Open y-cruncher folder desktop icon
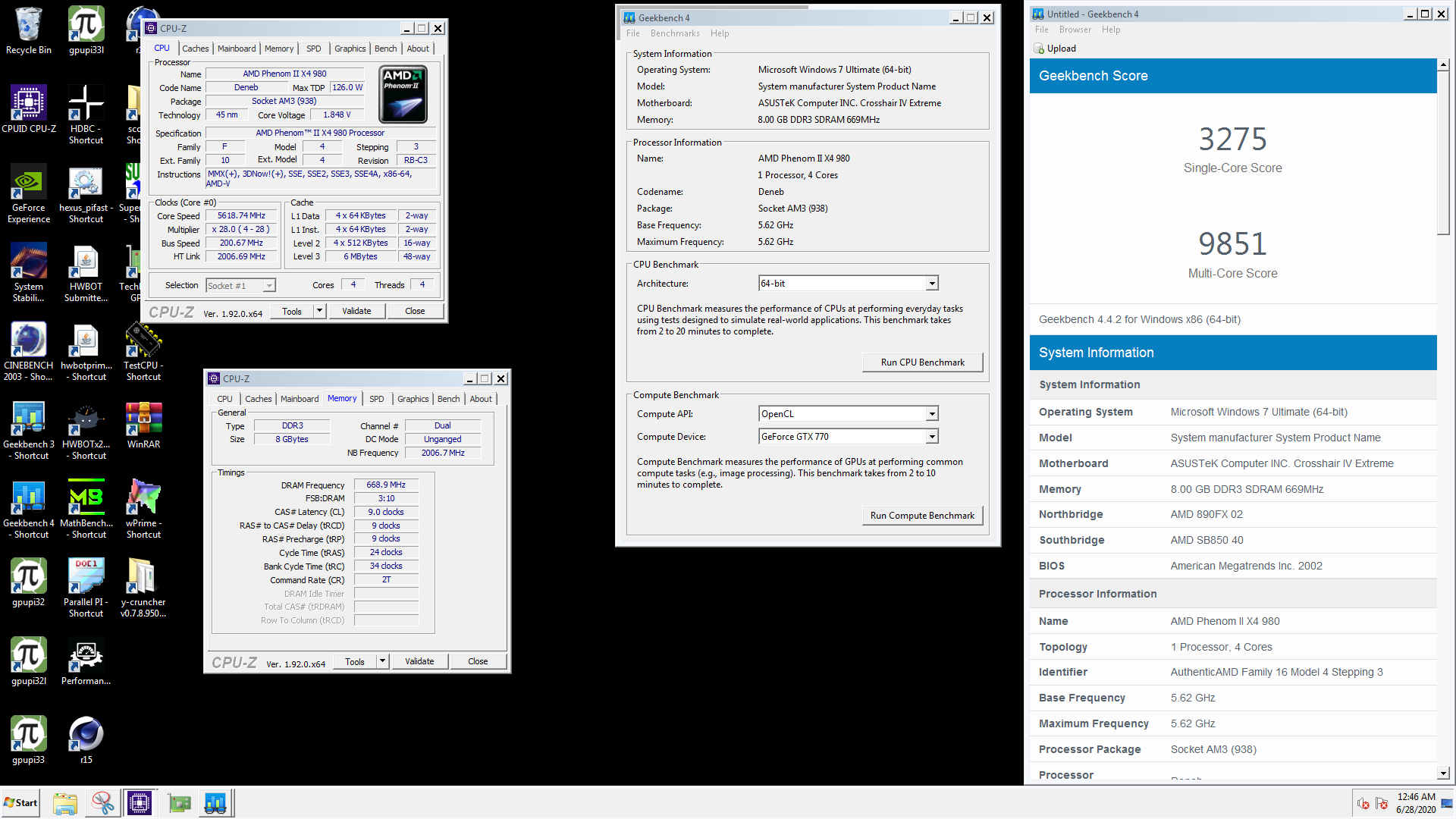 (x=143, y=588)
